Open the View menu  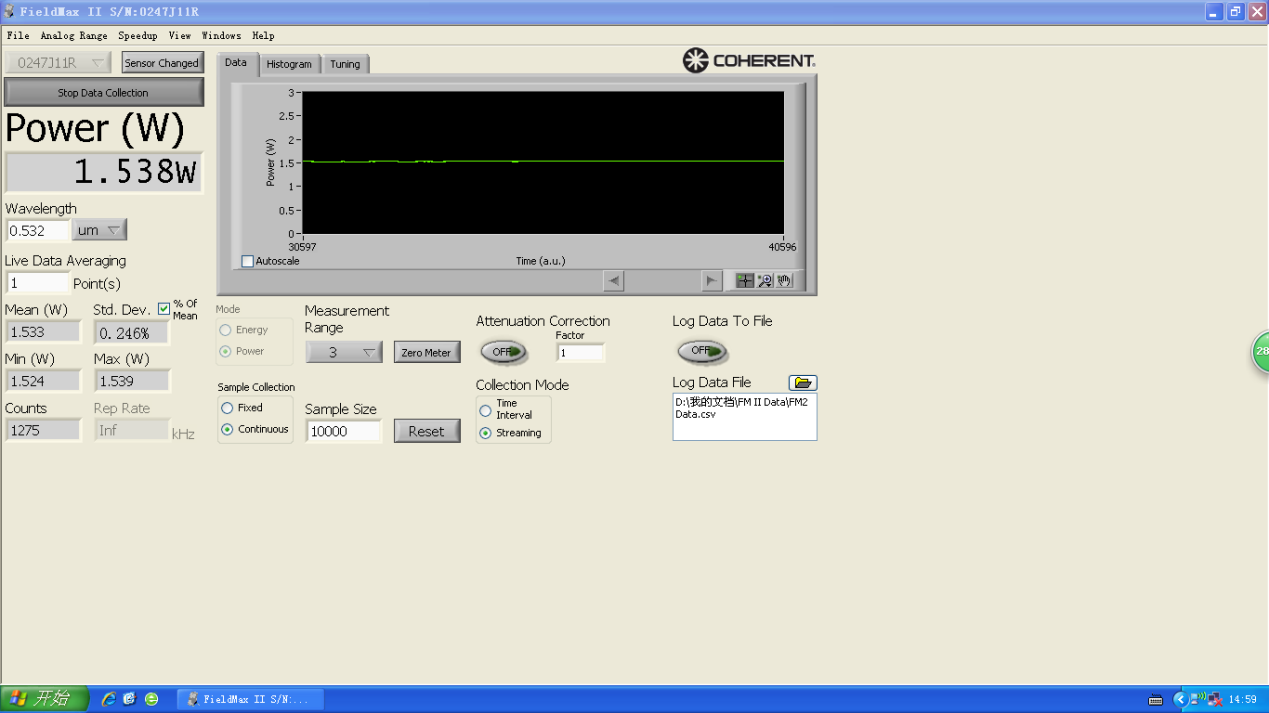(x=180, y=35)
